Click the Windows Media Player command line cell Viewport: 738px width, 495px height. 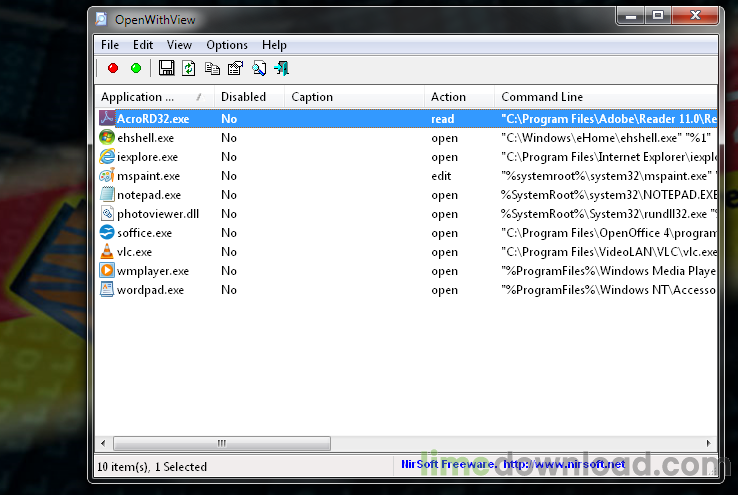tap(609, 271)
